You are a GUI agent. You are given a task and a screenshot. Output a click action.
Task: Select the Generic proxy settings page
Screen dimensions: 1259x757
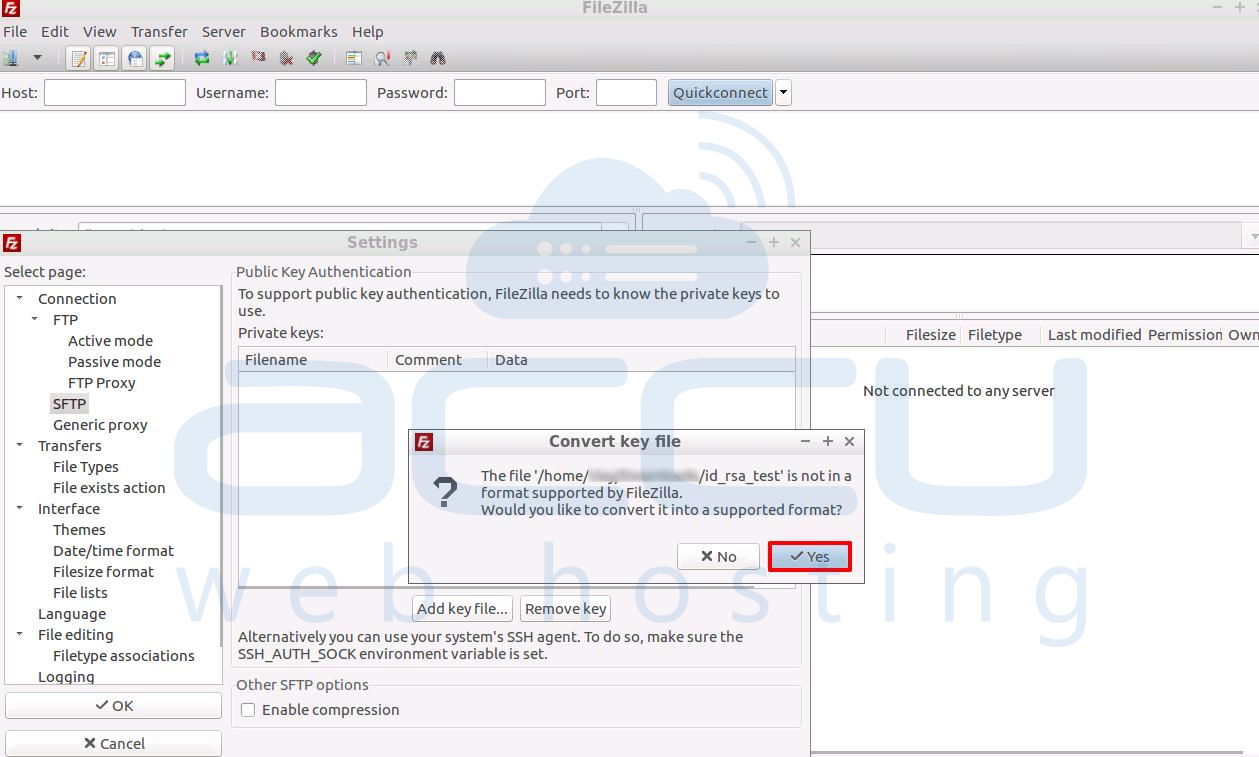(x=100, y=425)
